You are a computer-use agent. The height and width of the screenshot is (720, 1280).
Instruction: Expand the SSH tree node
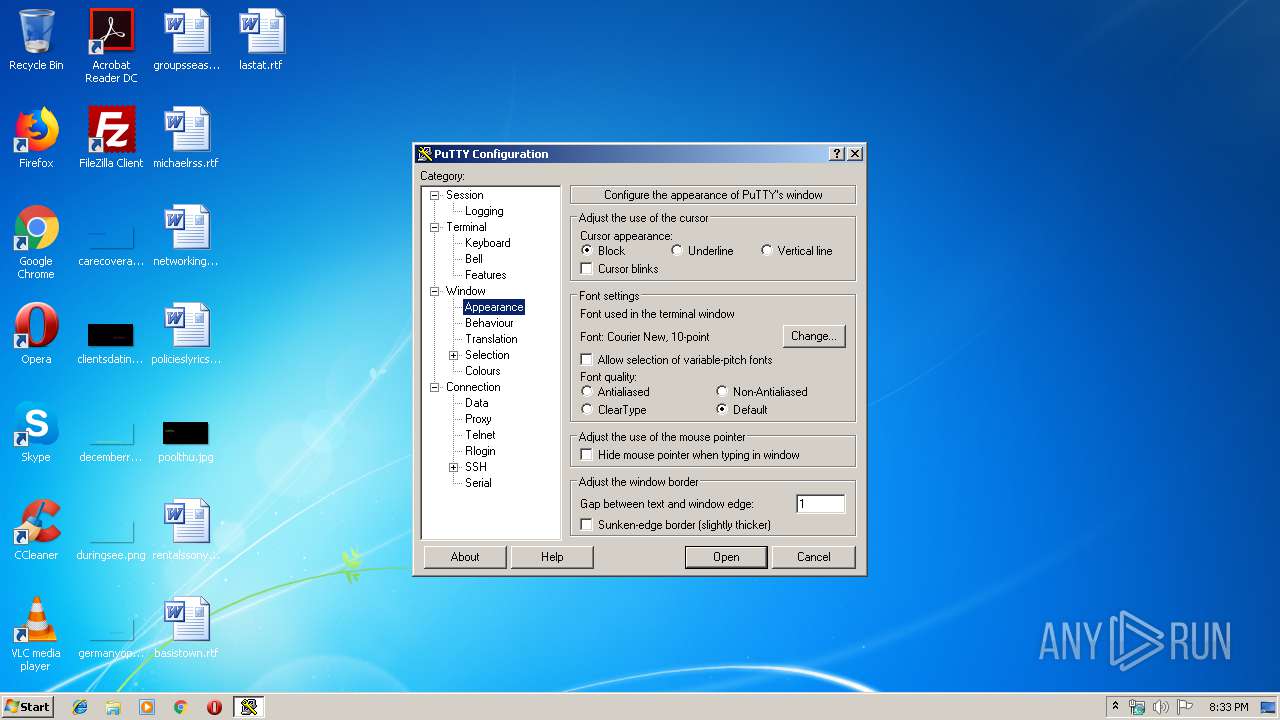click(454, 467)
